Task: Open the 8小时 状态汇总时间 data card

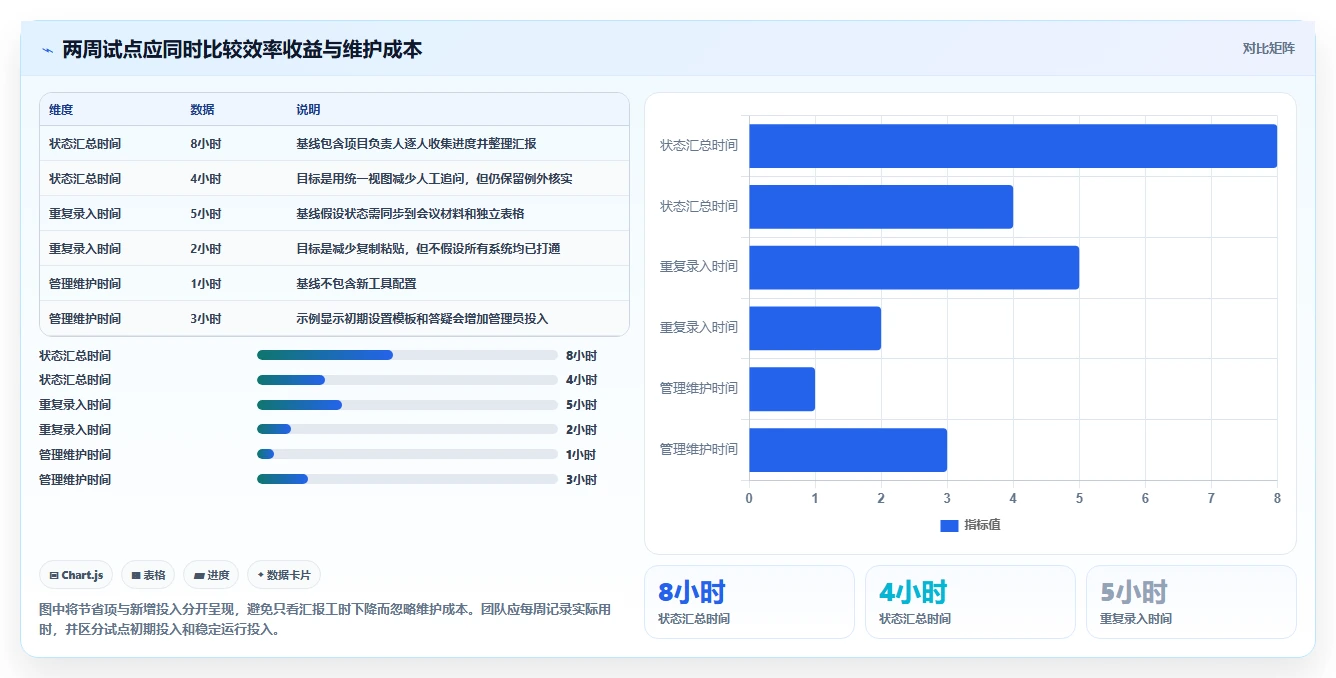Action: (749, 602)
